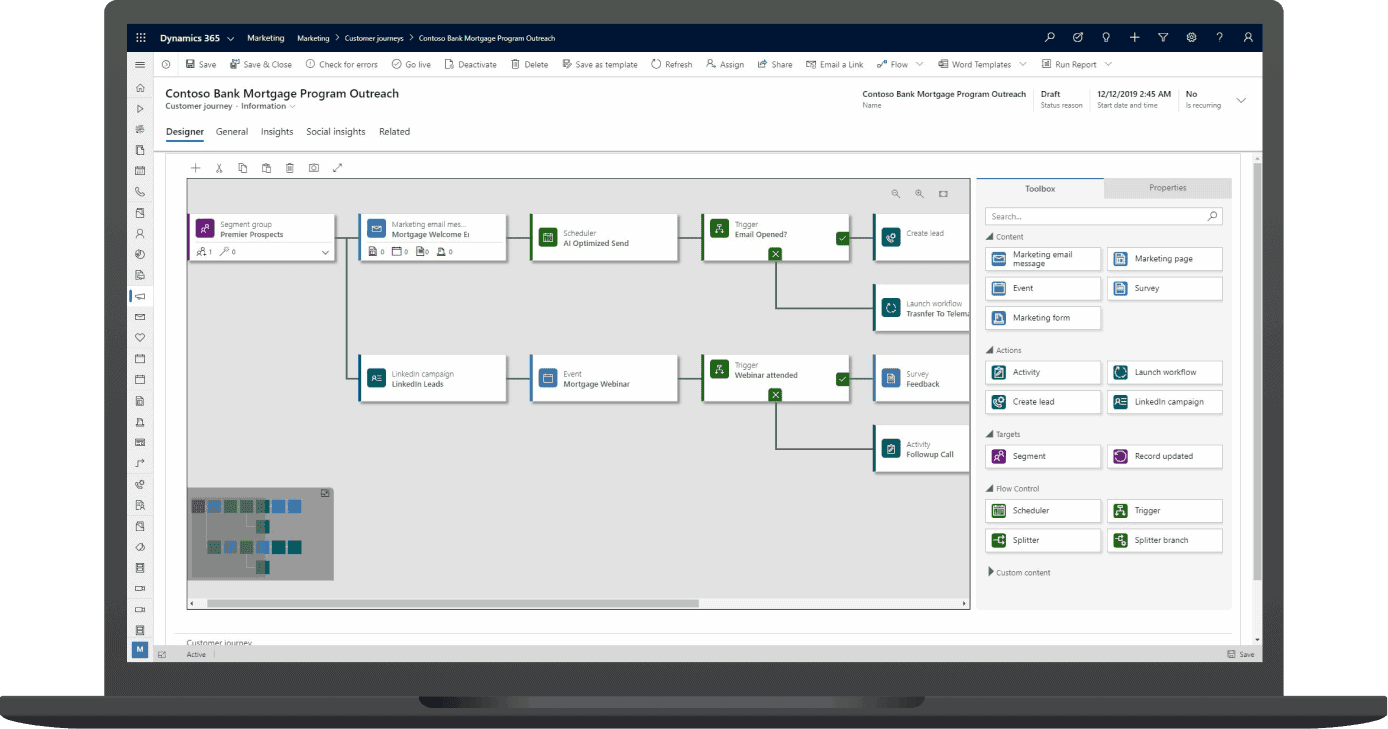
Task: Collapse the minimap using its corner icon
Action: (x=325, y=493)
